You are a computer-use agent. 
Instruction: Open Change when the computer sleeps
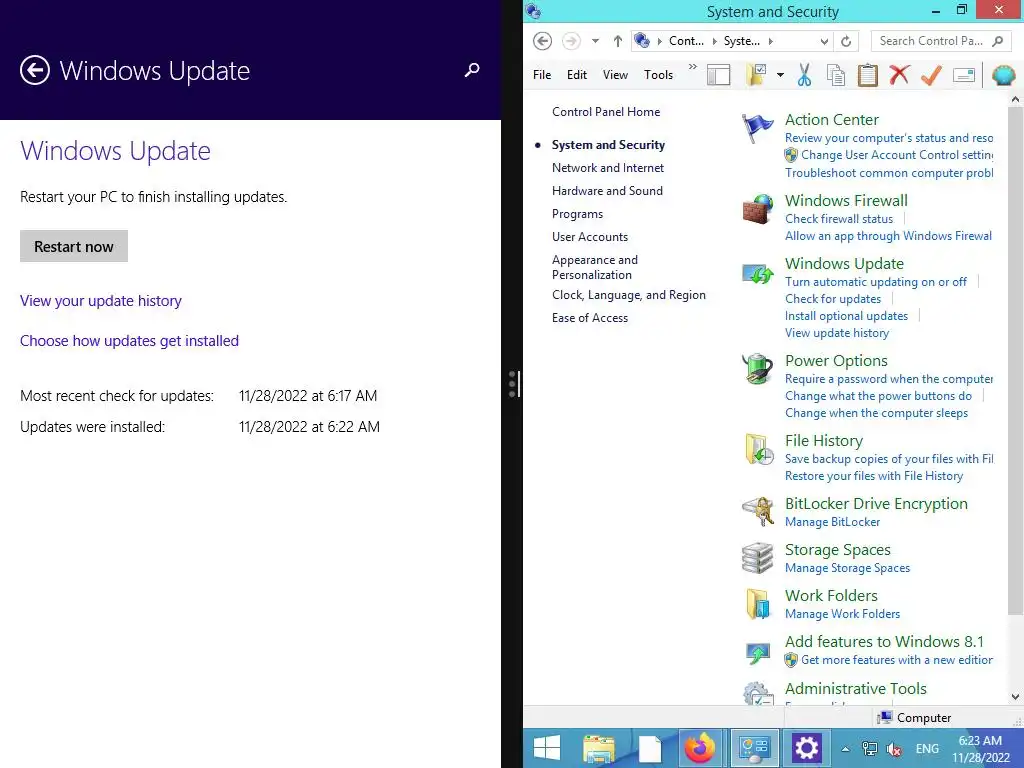click(x=876, y=413)
